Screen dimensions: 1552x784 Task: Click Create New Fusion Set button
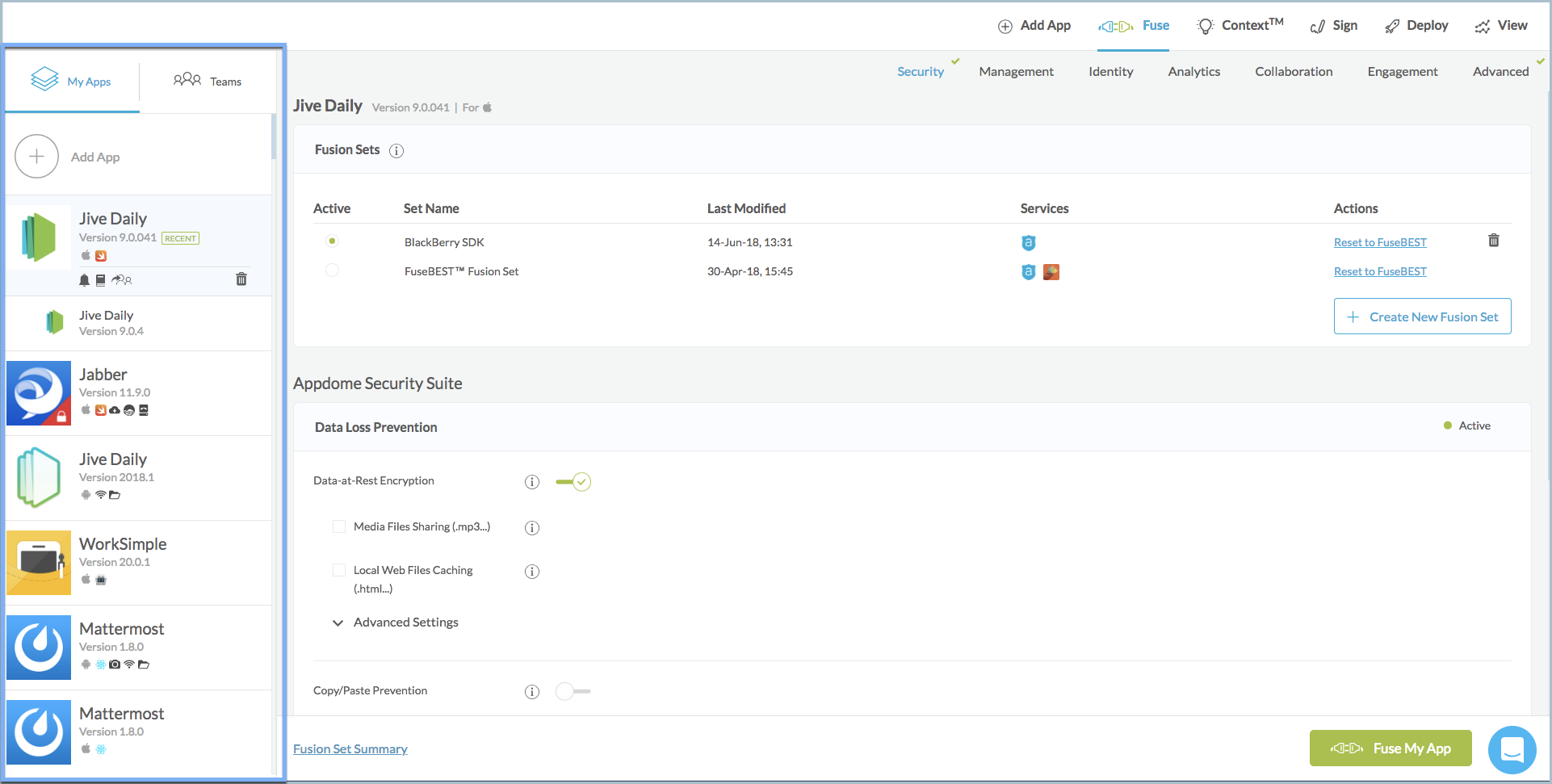(1423, 317)
